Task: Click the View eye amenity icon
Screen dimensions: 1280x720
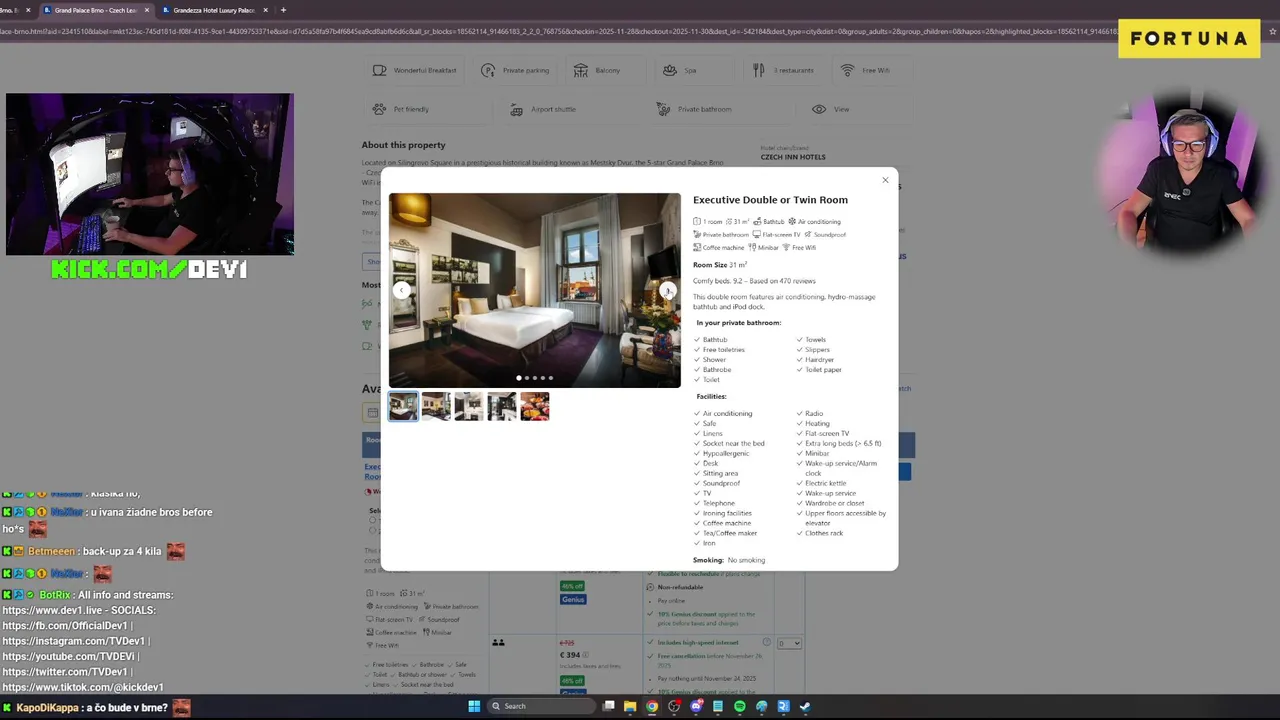Action: pos(819,109)
